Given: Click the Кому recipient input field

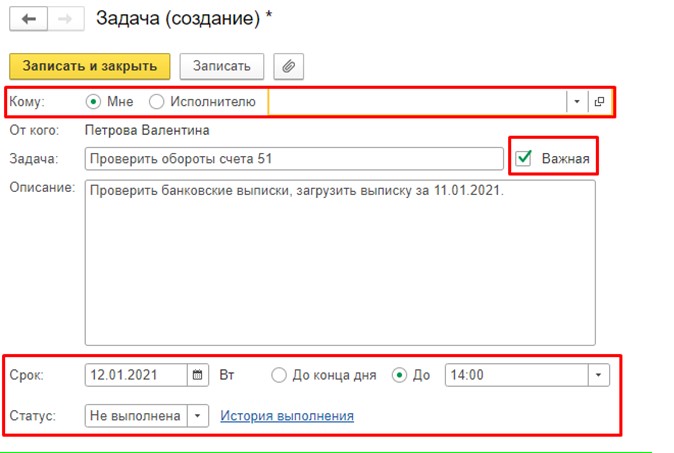Looking at the screenshot, I should click(416, 101).
